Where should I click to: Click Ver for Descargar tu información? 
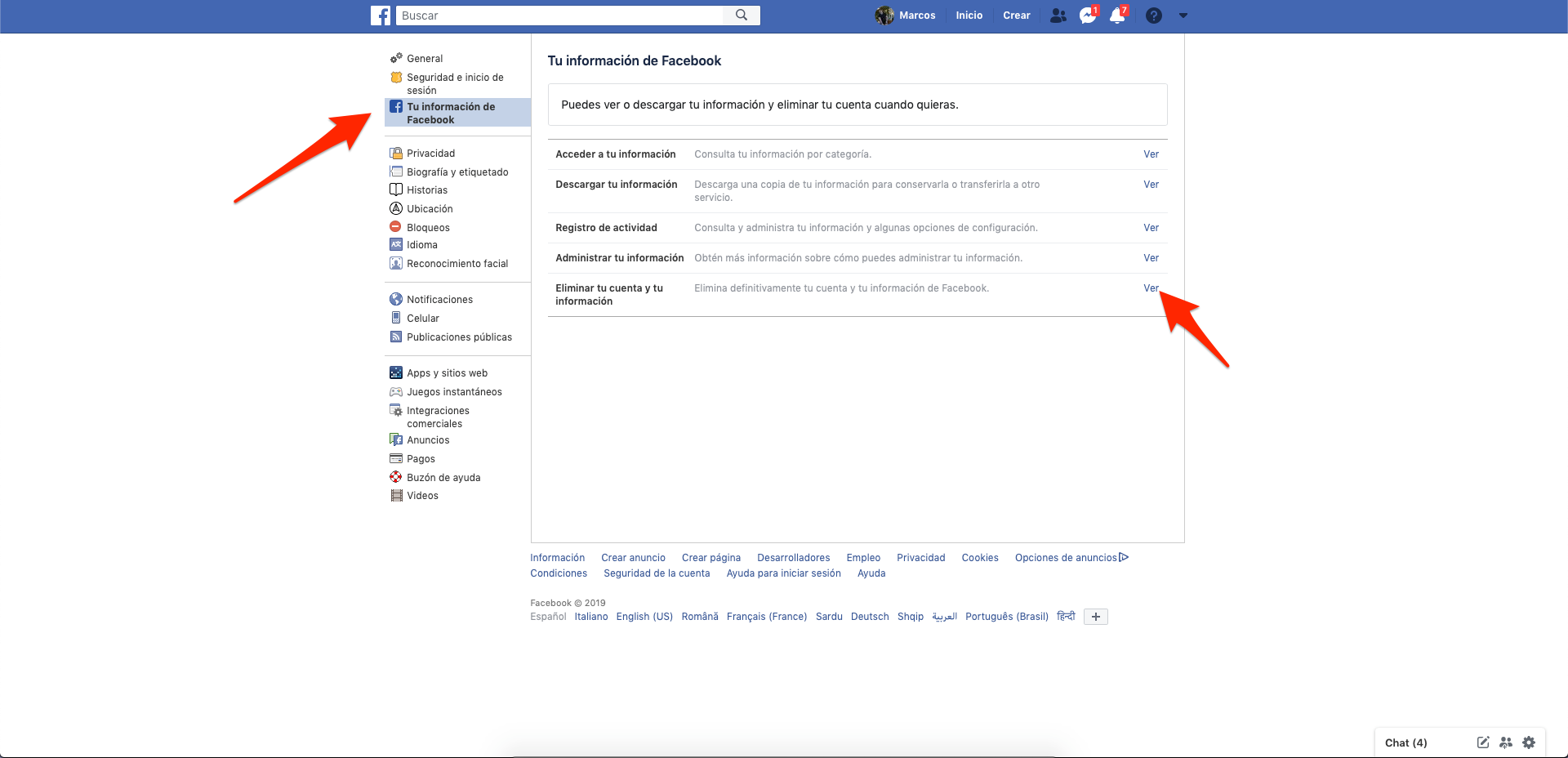(x=1151, y=185)
